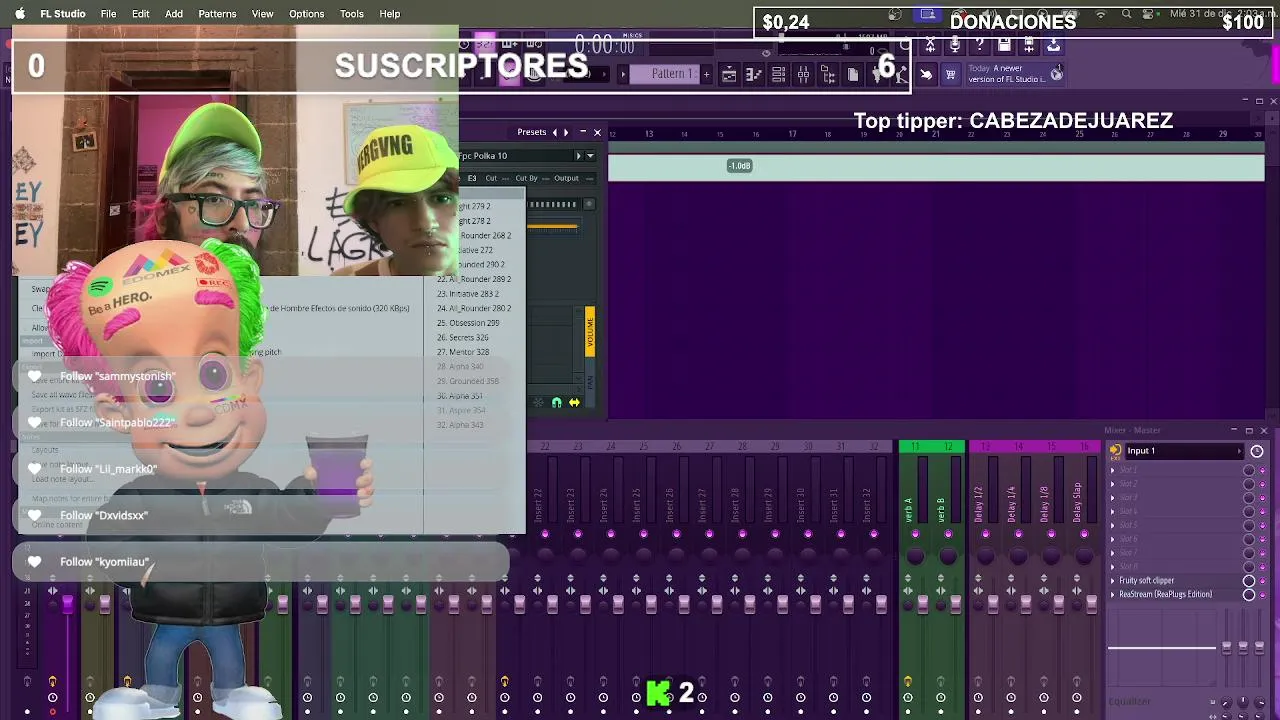Screen dimensions: 1280x720
Task: Expand the ReaStream slot arrow
Action: 1113,595
